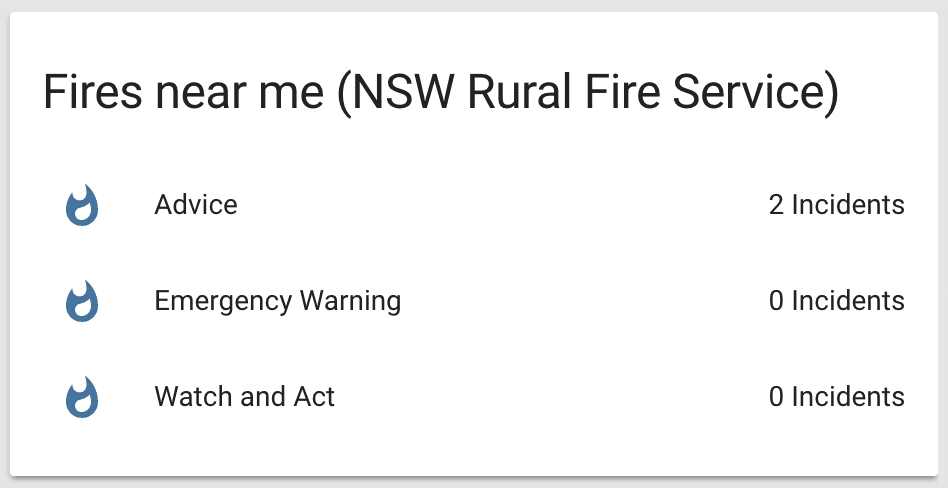Click the word "Fires" in the card title
948x488 pixels.
point(87,93)
